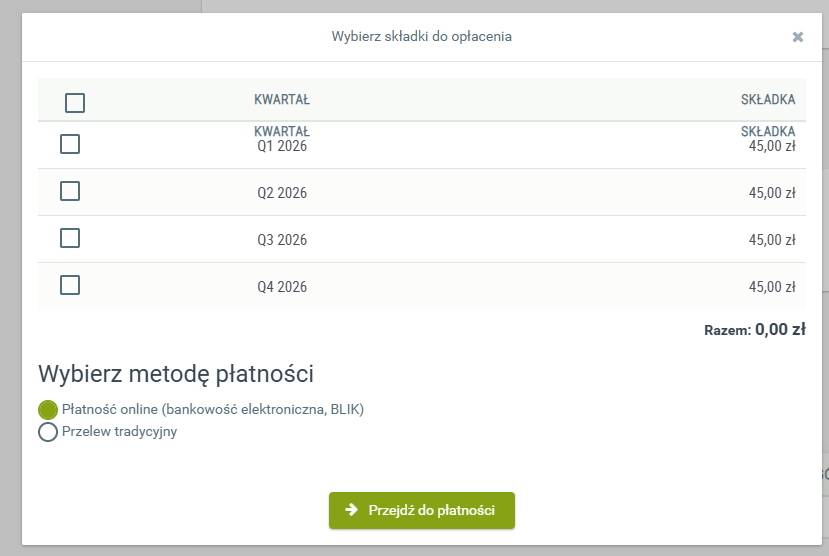Close the dialog with the X icon

point(797,37)
